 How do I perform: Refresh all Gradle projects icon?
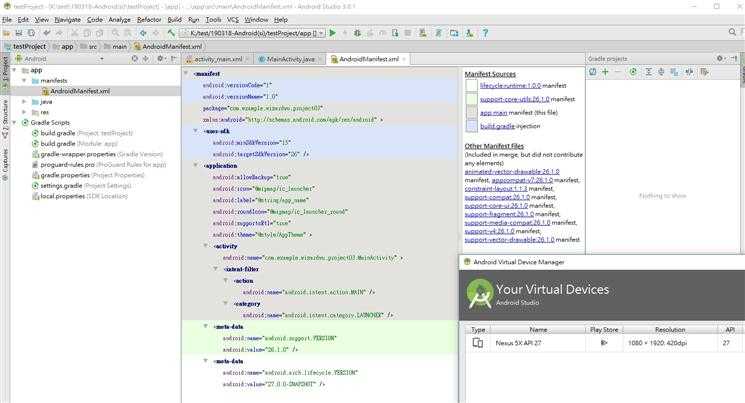pos(592,72)
